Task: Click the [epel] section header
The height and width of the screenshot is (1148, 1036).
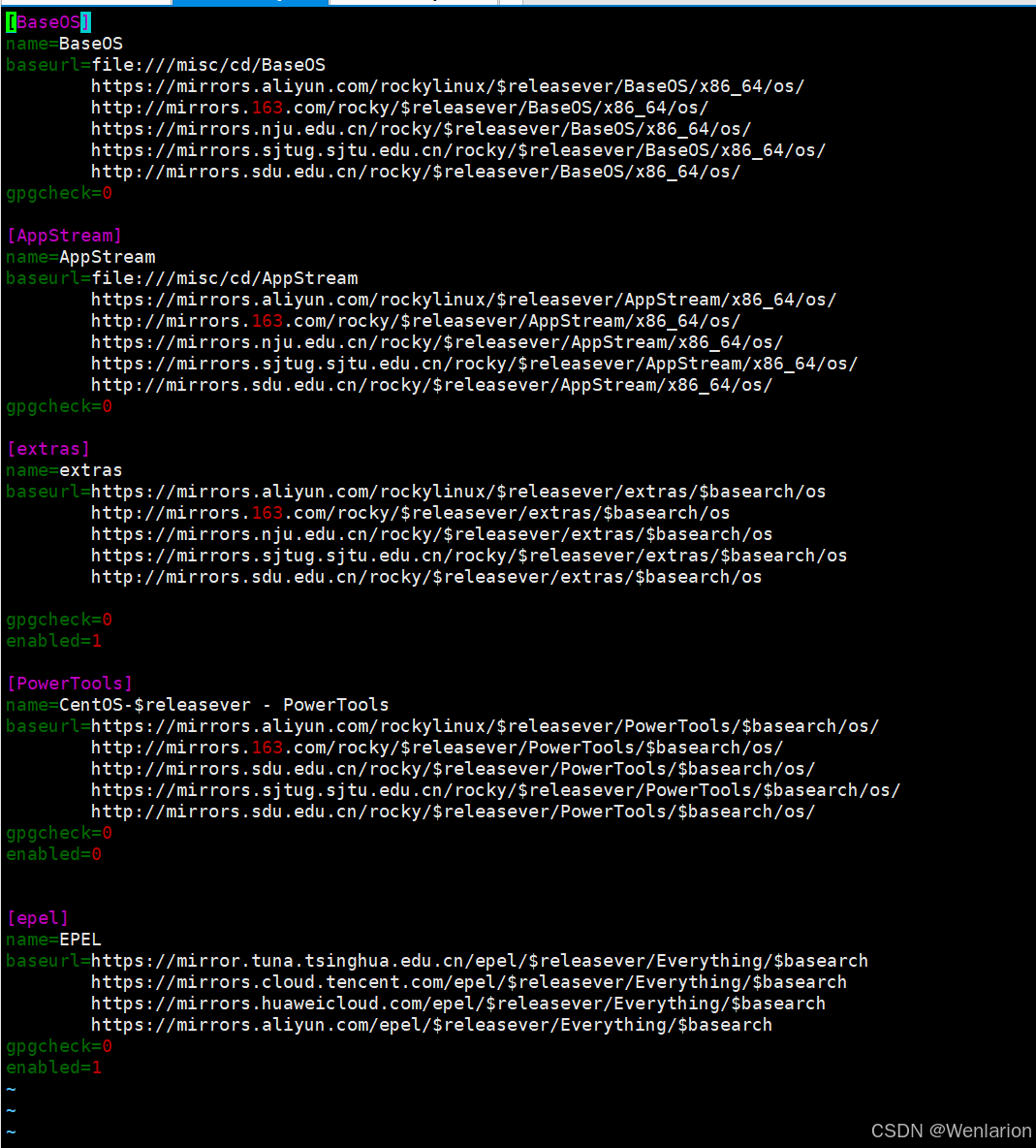Action: pyautogui.click(x=38, y=918)
